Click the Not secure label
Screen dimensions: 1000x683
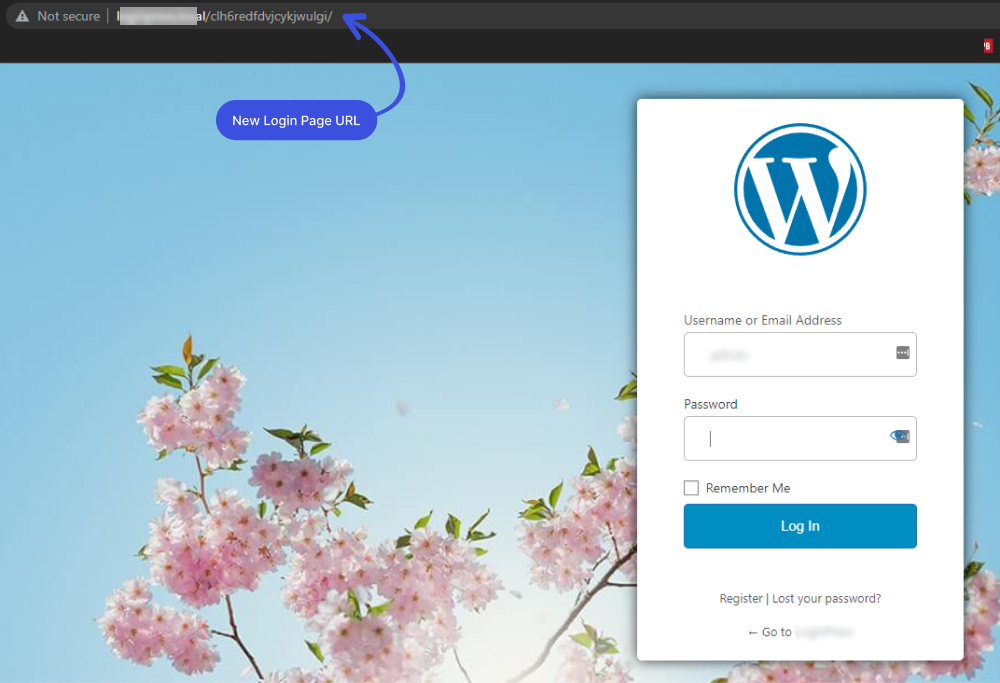[69, 16]
